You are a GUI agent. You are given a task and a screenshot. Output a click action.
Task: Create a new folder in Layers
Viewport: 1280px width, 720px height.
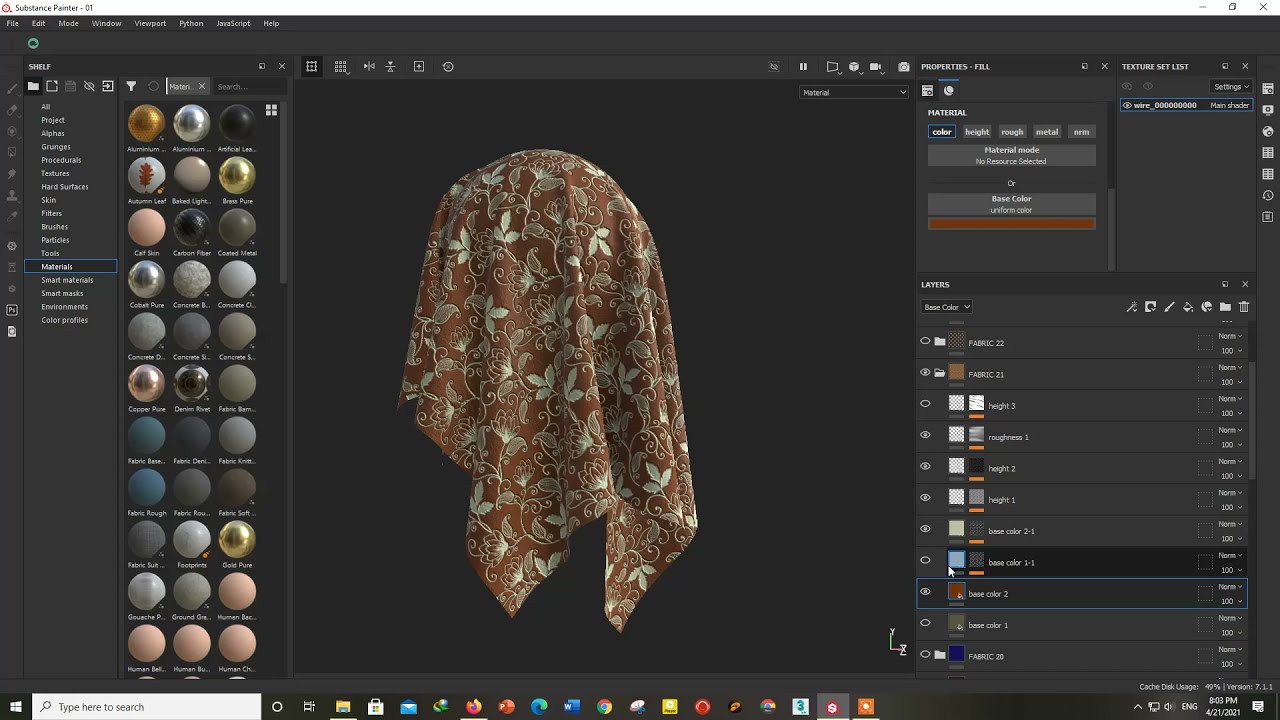pyautogui.click(x=1225, y=307)
